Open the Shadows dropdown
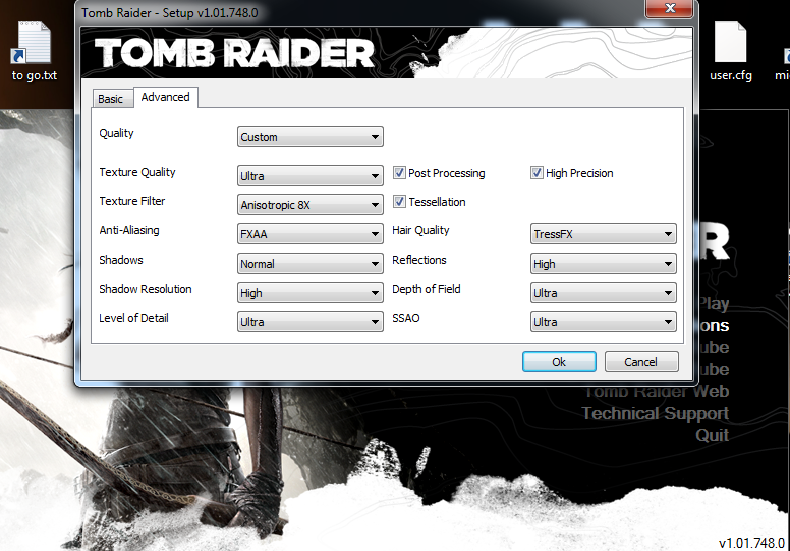The width and height of the screenshot is (790, 551). (x=310, y=263)
